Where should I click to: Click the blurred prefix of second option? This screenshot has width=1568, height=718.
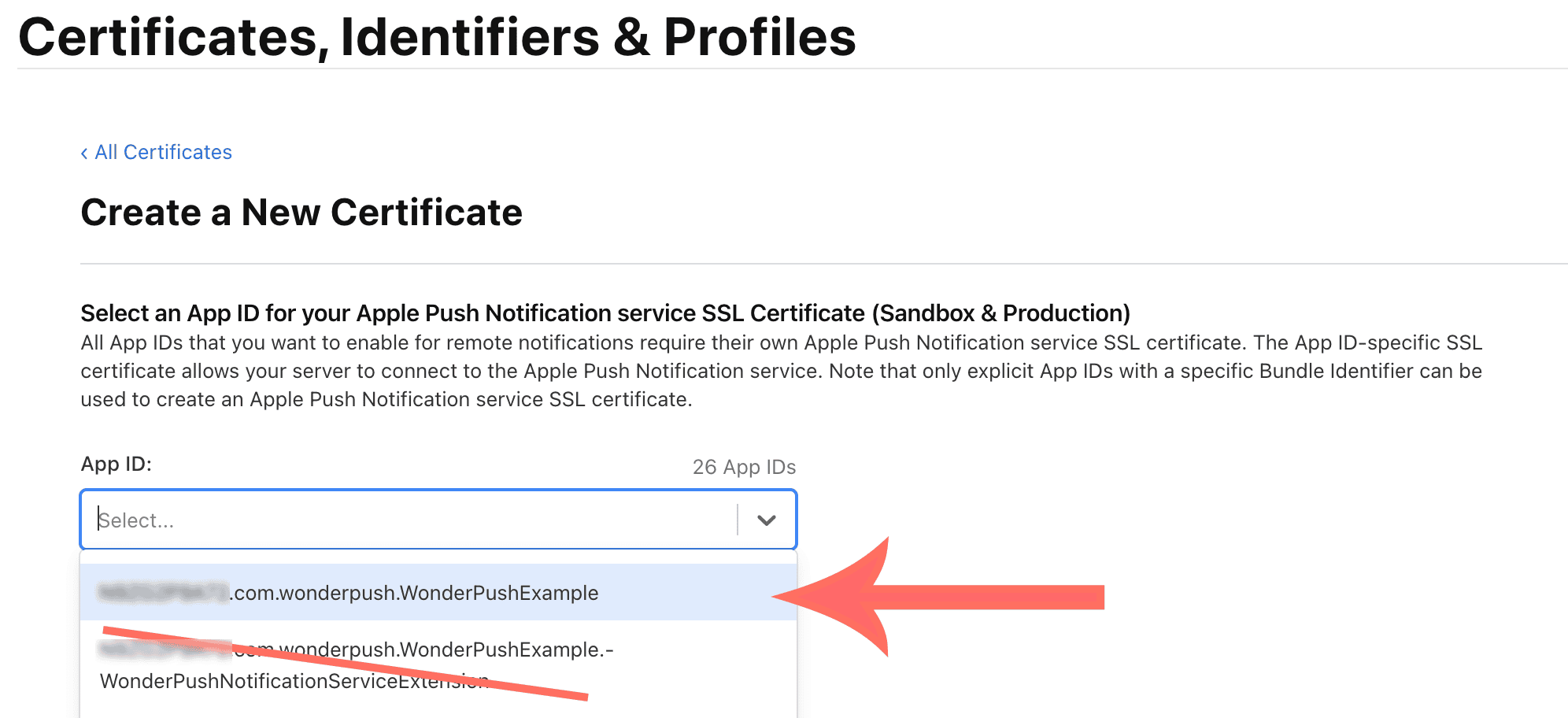(165, 649)
